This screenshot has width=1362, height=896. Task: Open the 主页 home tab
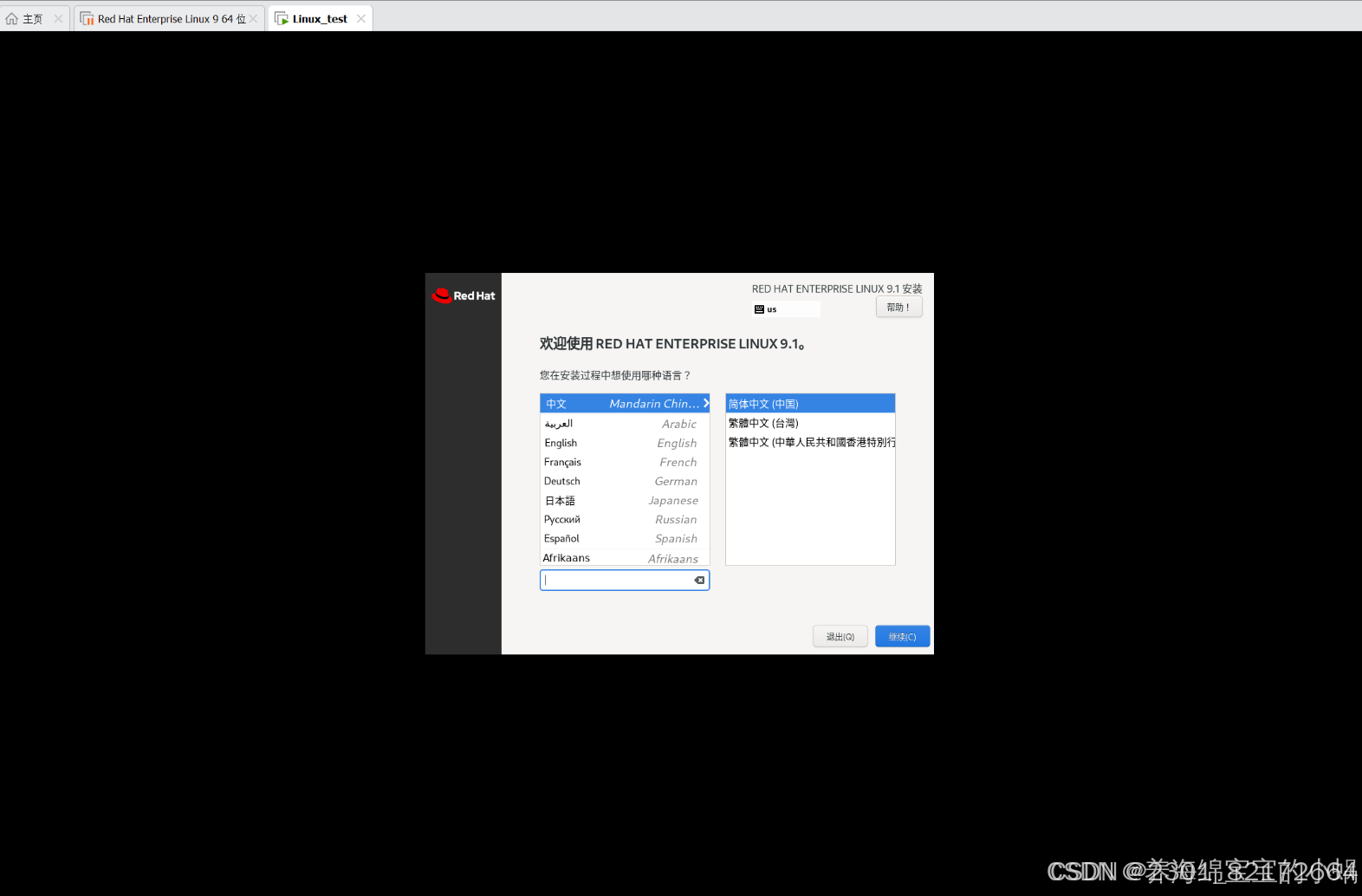point(33,18)
